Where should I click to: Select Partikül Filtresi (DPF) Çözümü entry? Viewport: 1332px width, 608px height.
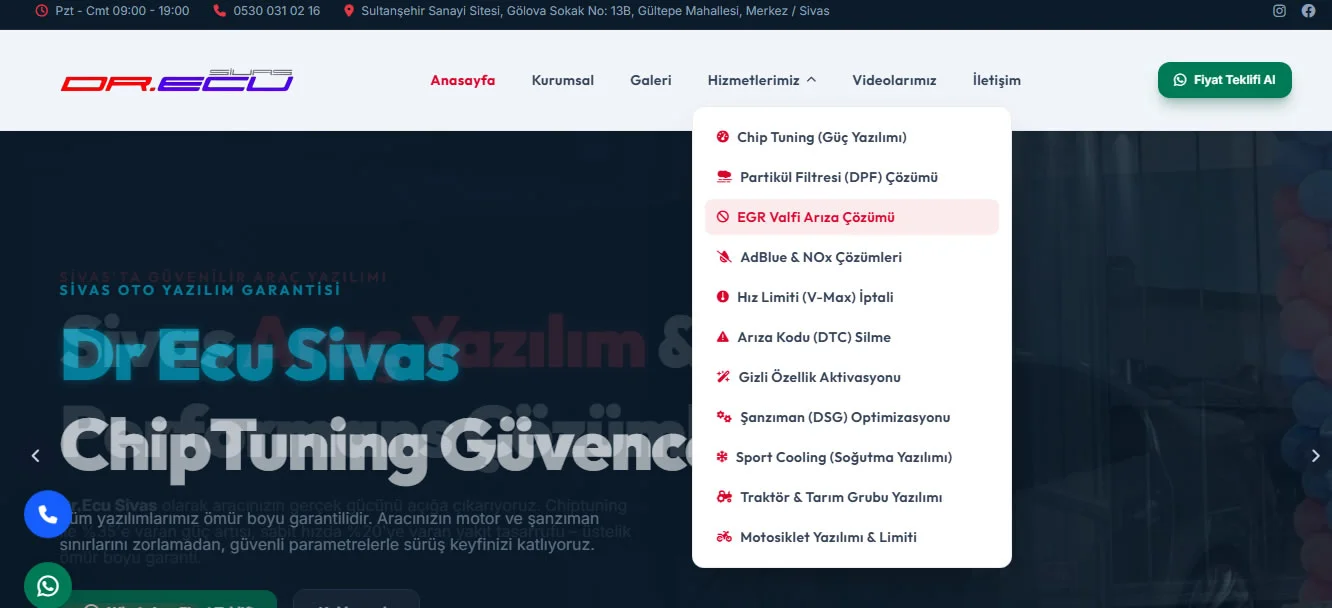[852, 177]
